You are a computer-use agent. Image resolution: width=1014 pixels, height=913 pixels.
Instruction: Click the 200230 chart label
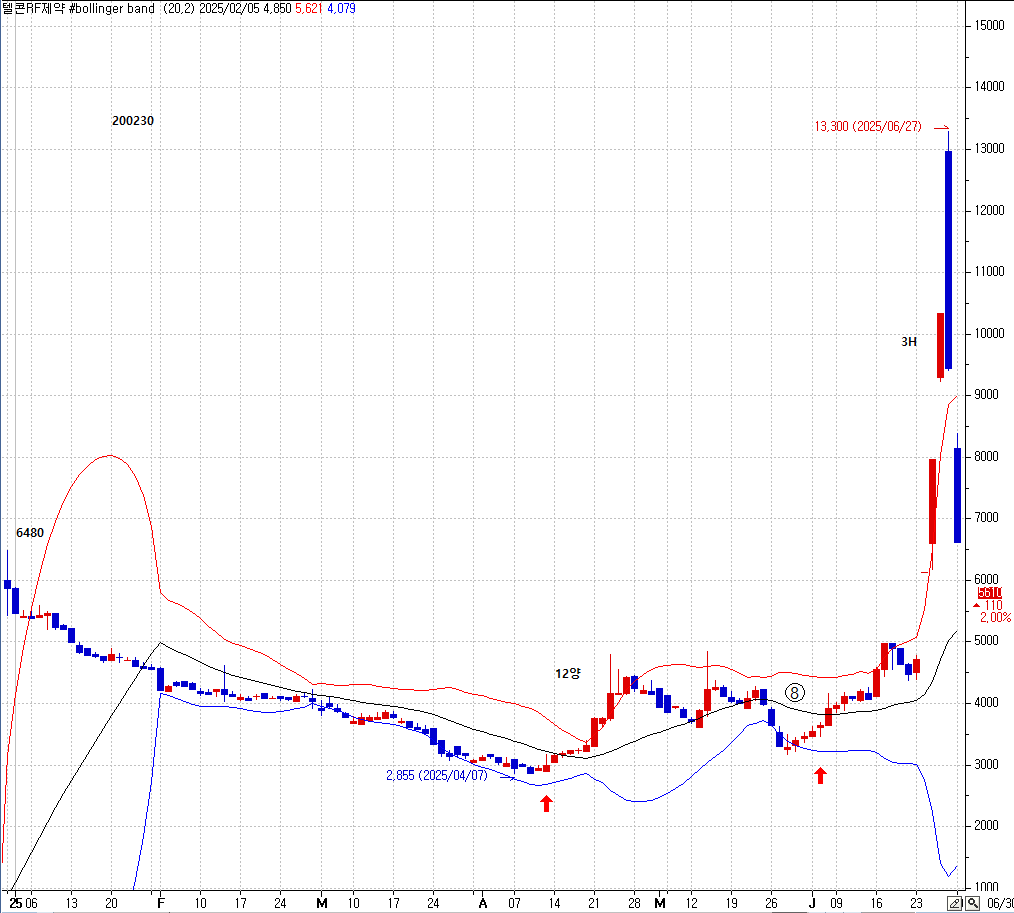coord(133,121)
